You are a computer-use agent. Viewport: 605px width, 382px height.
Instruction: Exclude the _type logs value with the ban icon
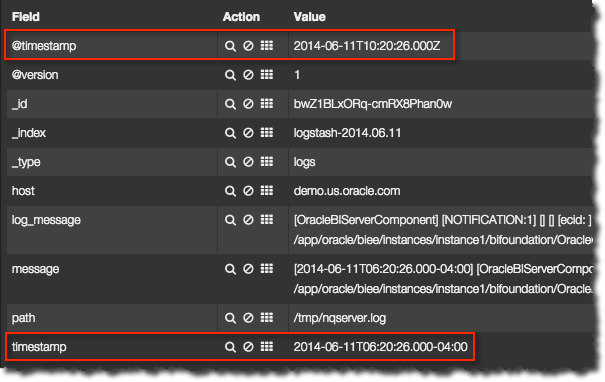coord(248,162)
